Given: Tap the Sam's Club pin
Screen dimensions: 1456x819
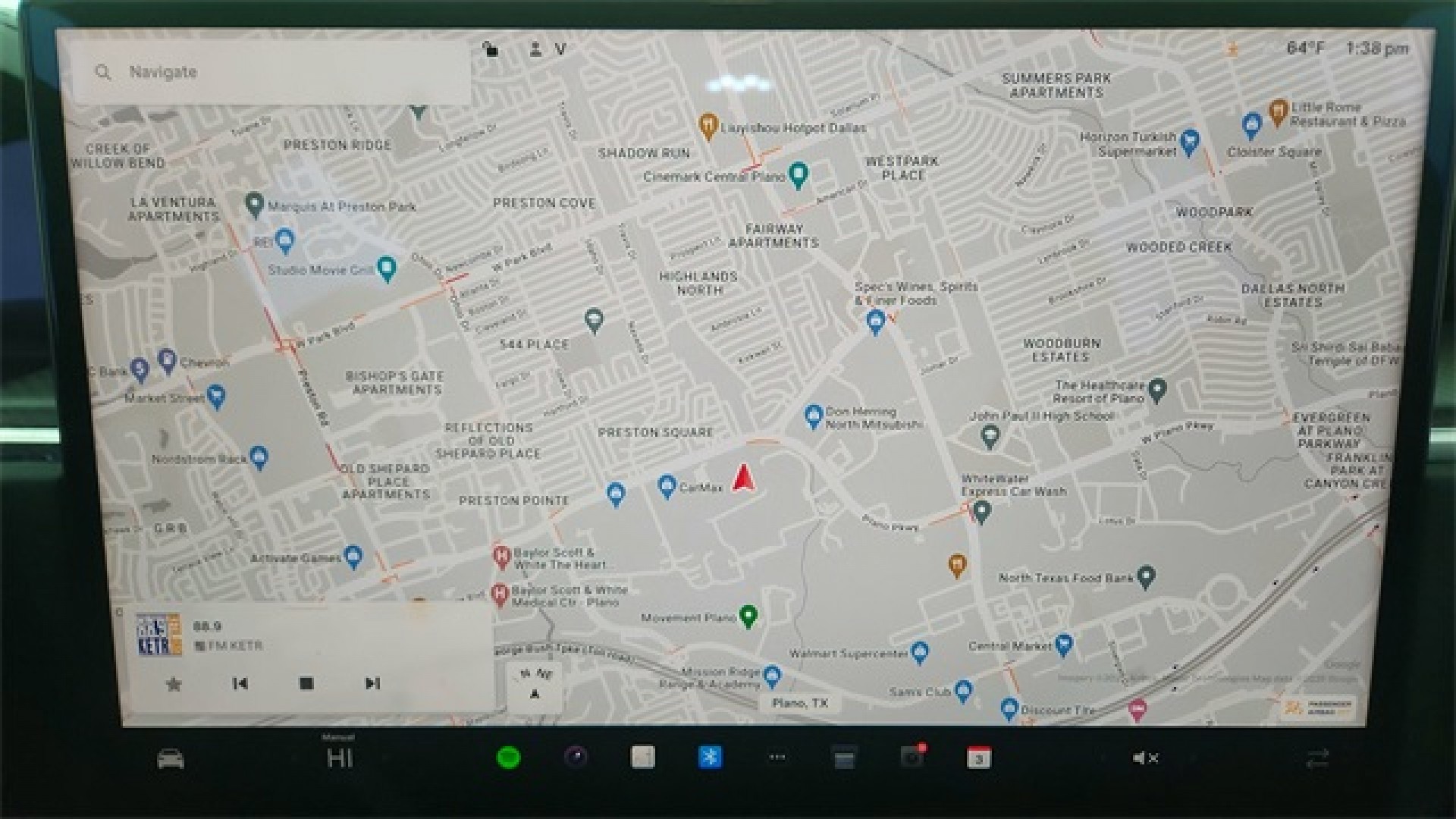Looking at the screenshot, I should pos(963,691).
